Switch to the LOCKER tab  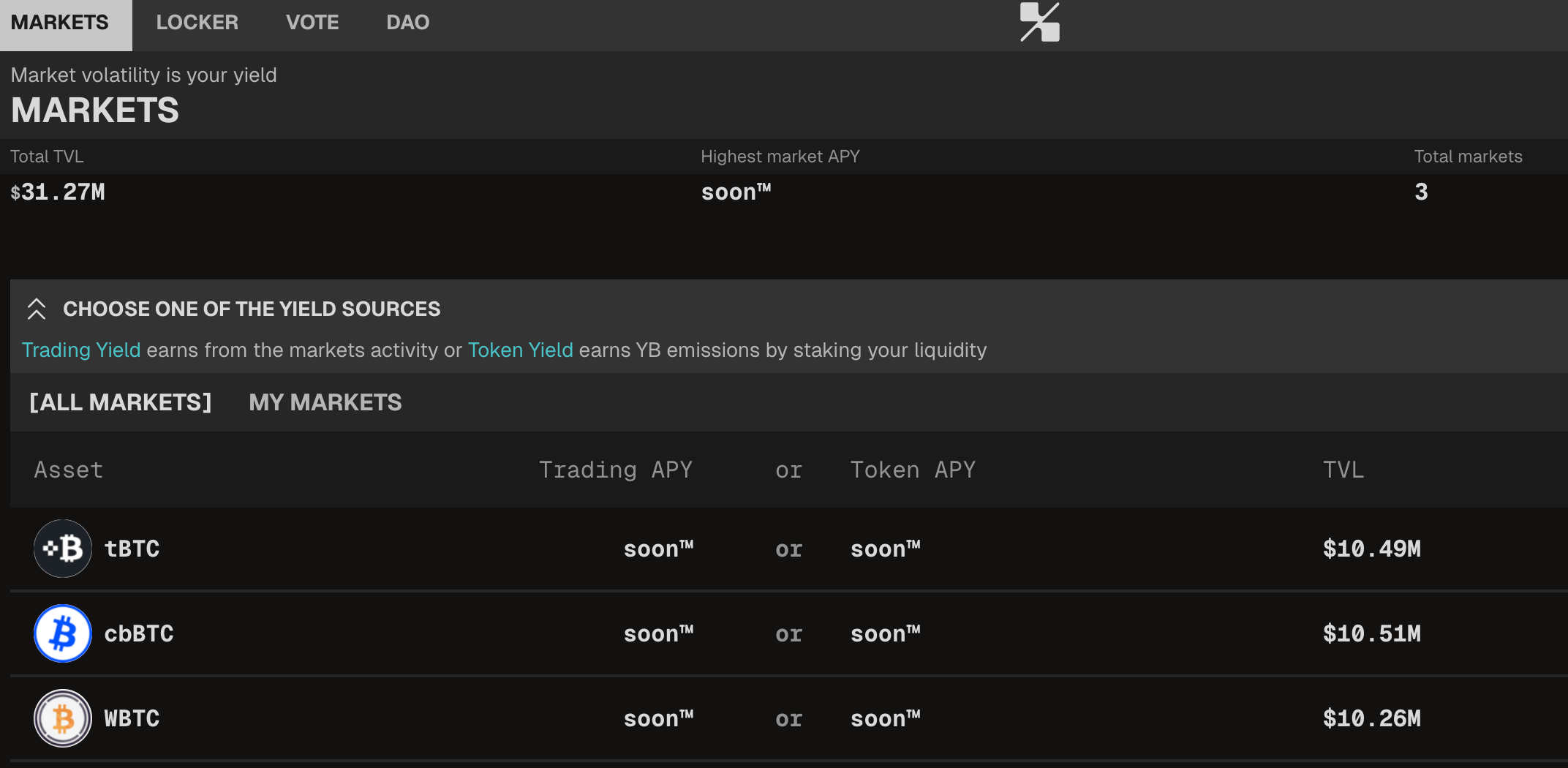tap(197, 23)
